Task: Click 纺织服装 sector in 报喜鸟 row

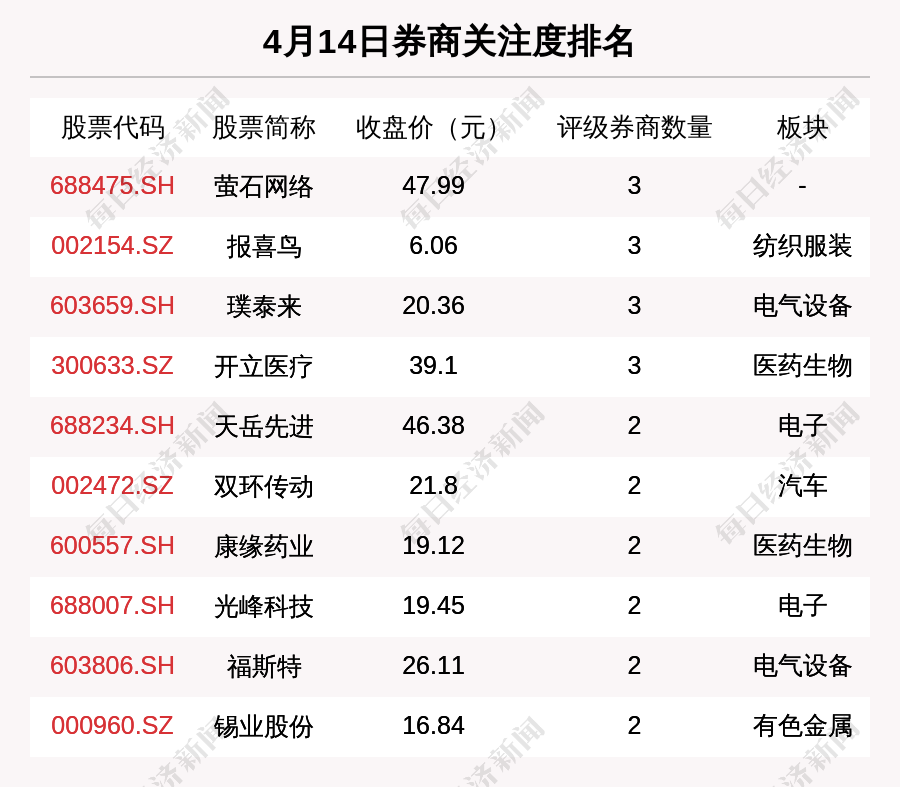Action: click(802, 246)
